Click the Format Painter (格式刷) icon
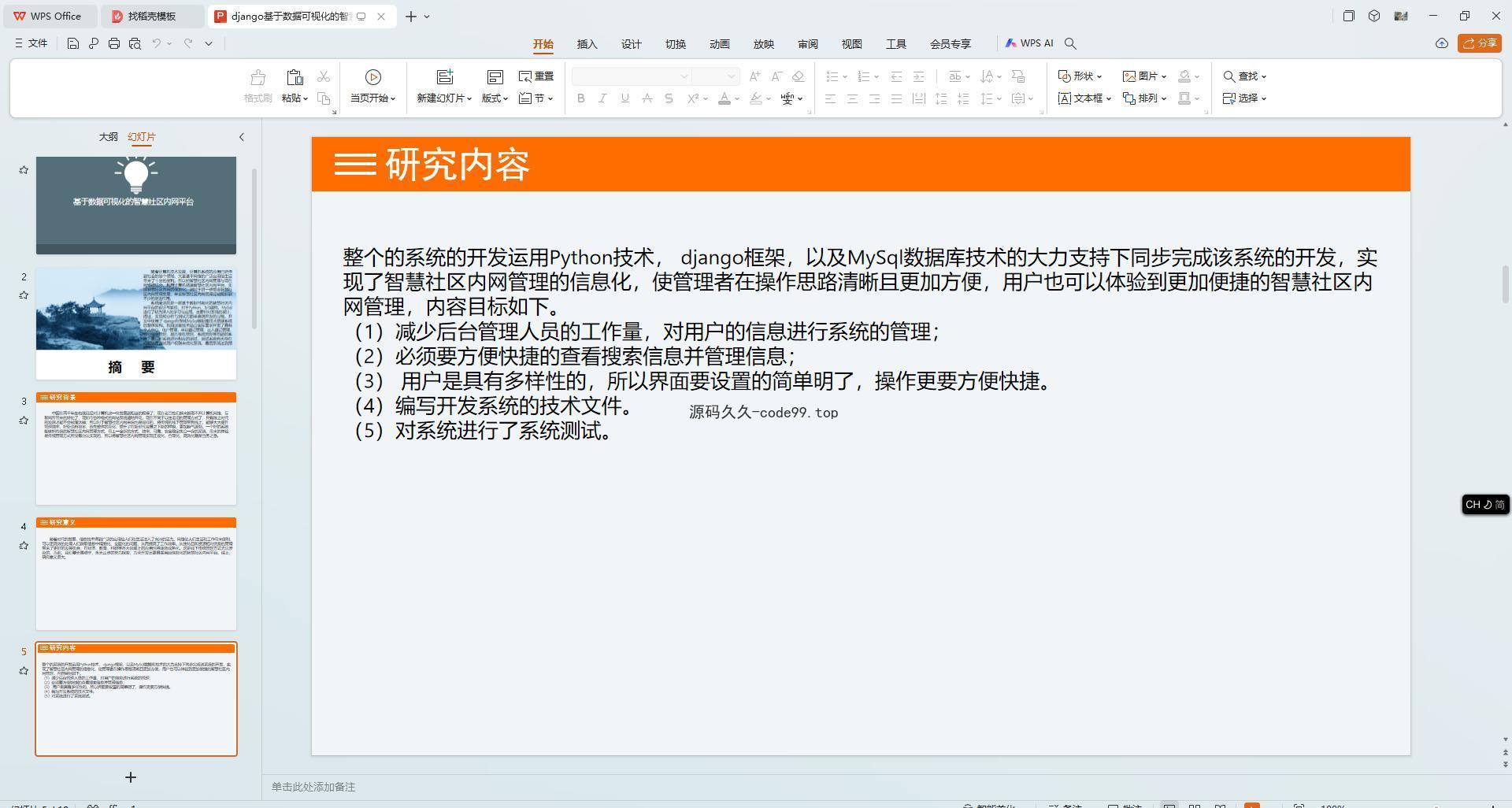The height and width of the screenshot is (808, 1512). coord(258,77)
